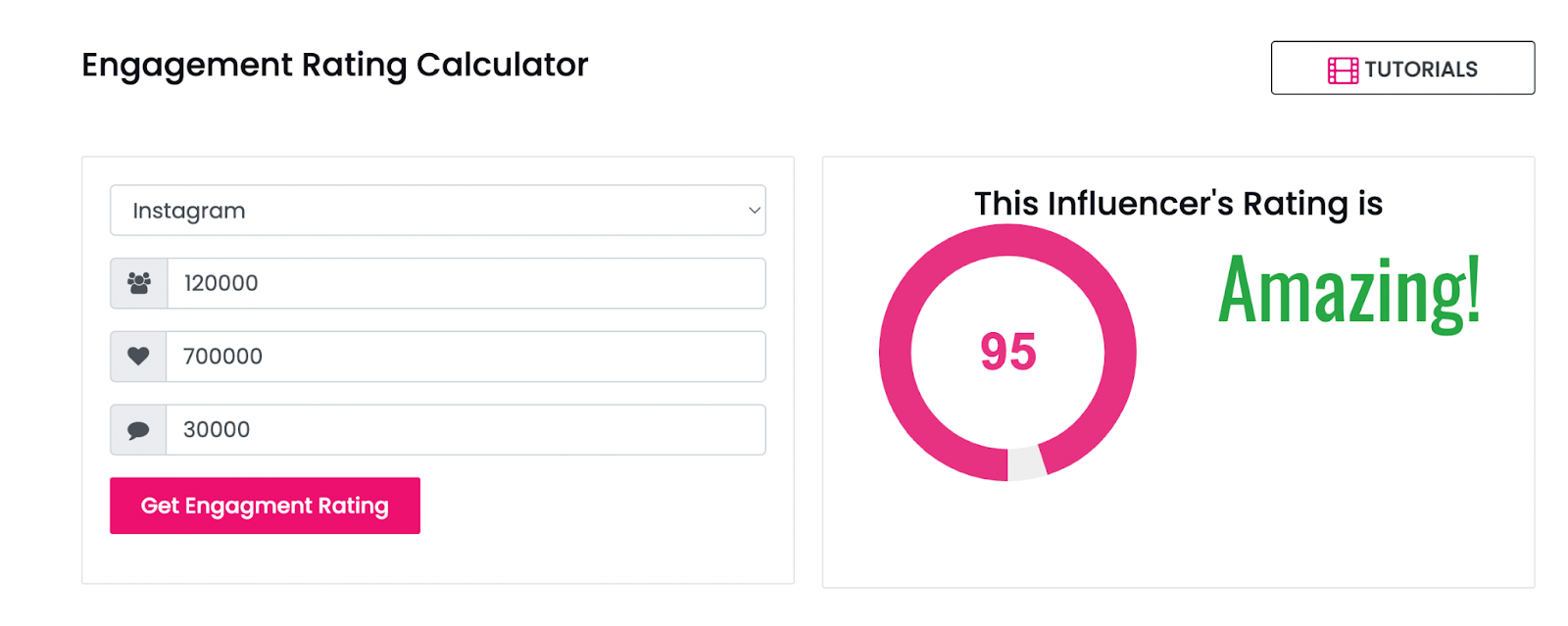The width and height of the screenshot is (1568, 626).
Task: Focus the followers field showing 120000
Action: 465,283
